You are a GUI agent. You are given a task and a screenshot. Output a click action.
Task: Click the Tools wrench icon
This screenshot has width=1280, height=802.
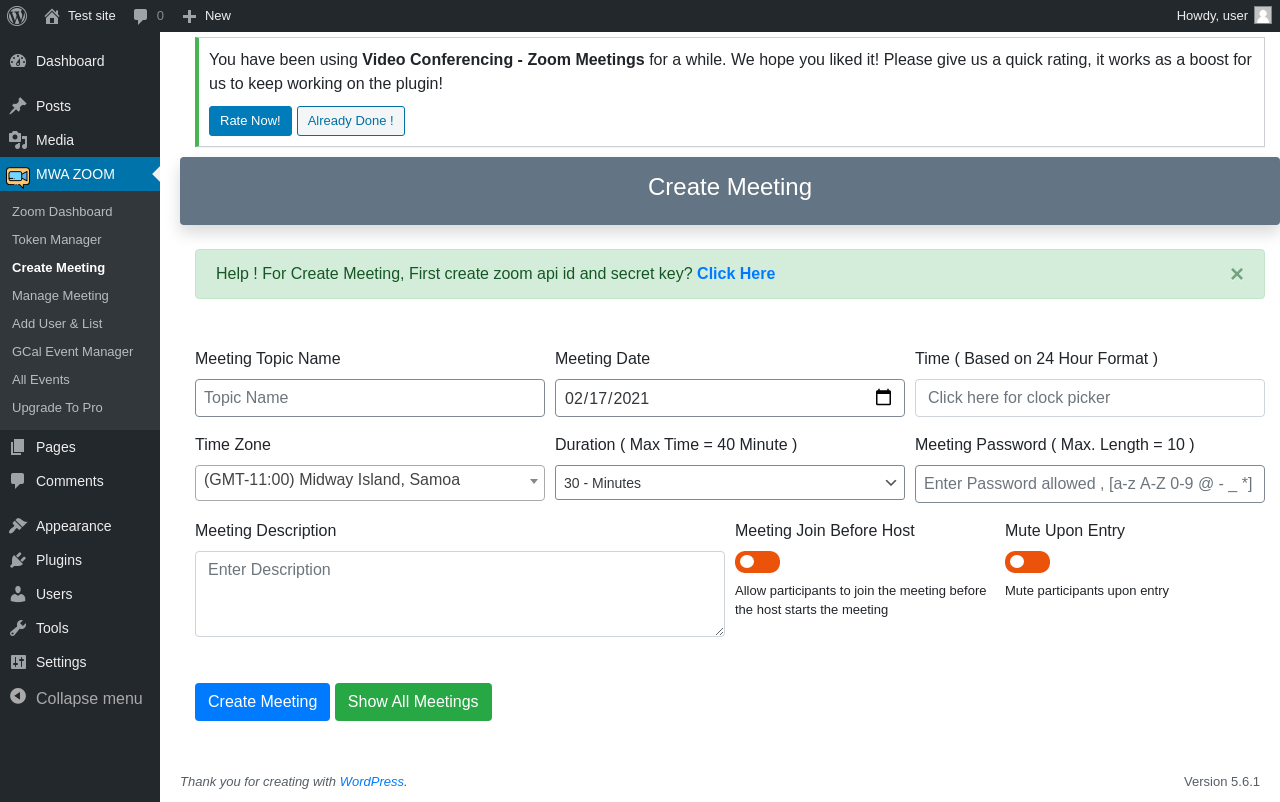point(18,628)
